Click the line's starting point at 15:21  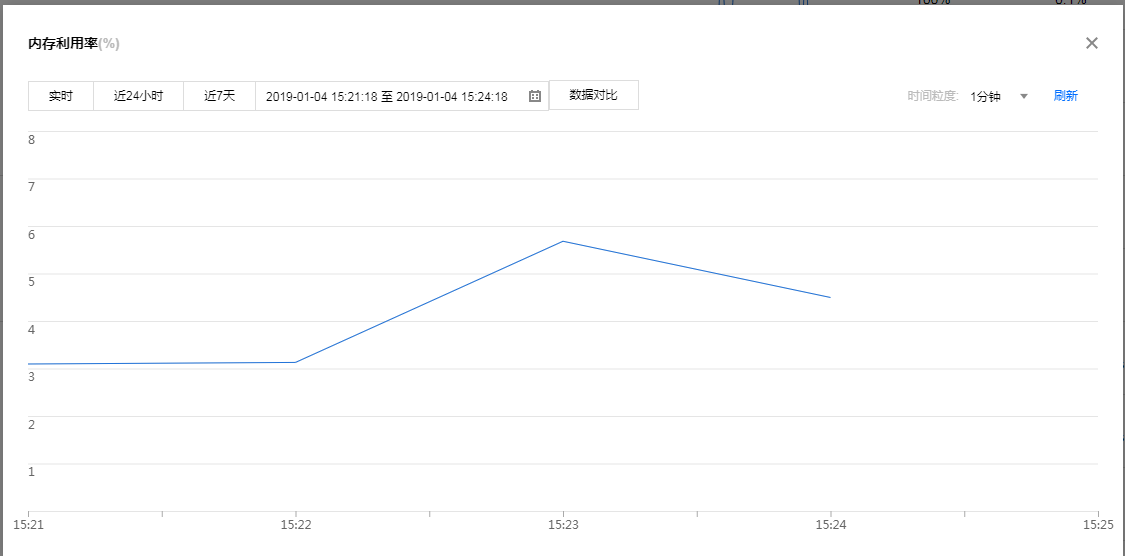click(x=29, y=364)
